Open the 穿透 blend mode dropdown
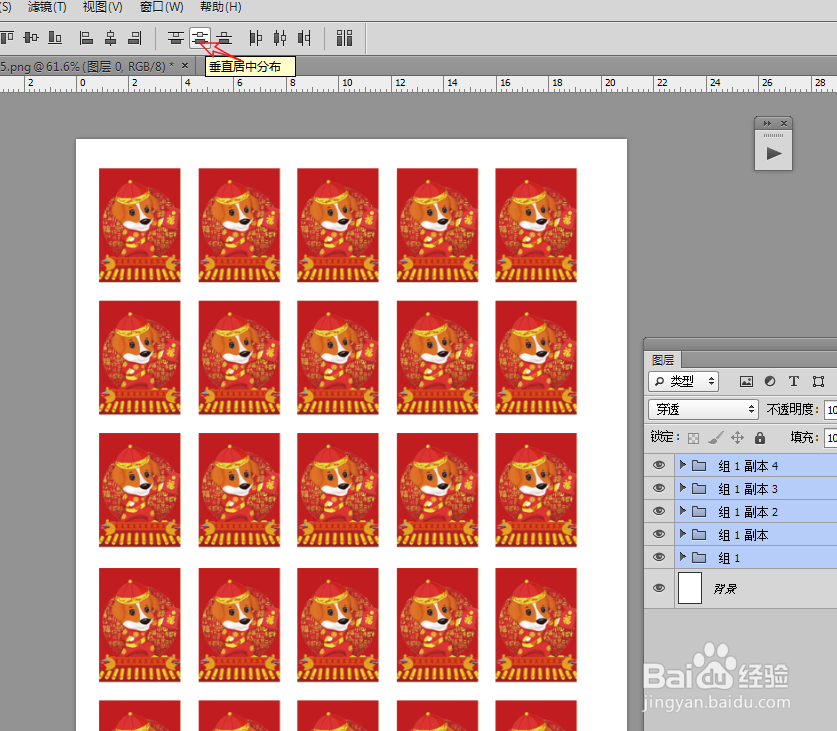 [704, 410]
